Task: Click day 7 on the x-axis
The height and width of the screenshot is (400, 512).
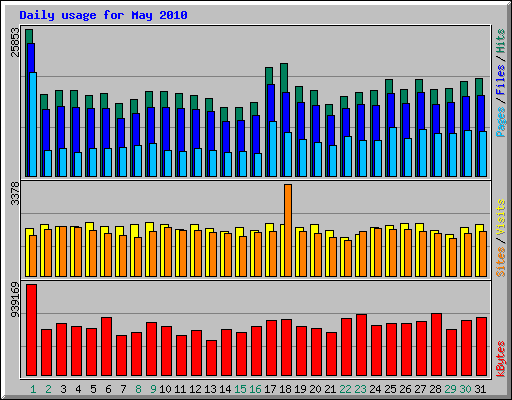Action: (x=123, y=389)
